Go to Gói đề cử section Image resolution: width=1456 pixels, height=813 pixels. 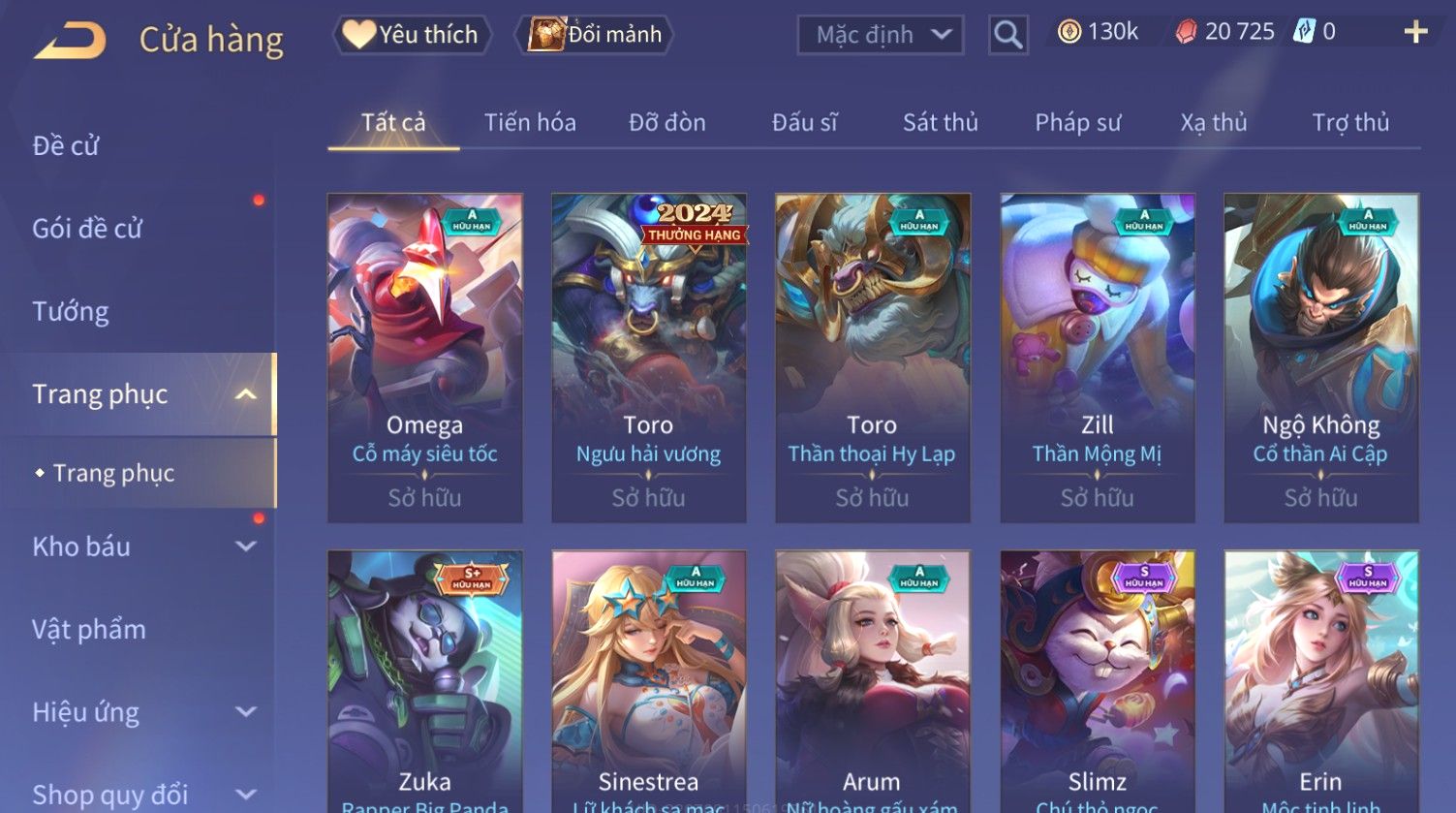click(87, 229)
